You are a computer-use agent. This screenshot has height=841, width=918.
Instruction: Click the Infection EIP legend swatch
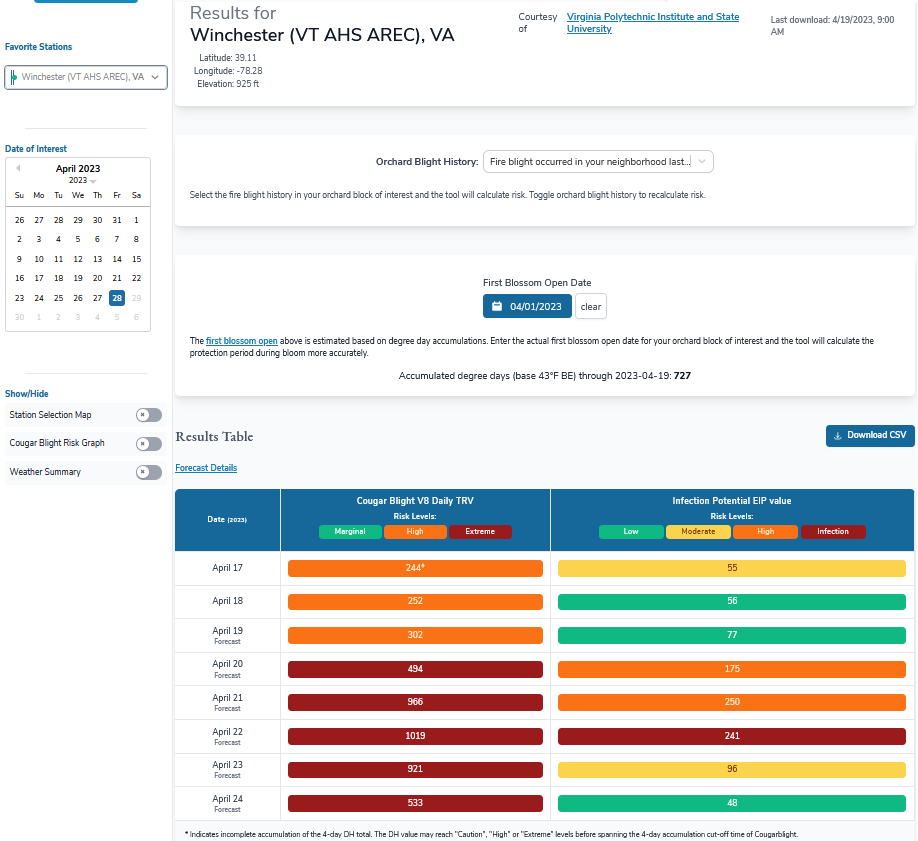(x=833, y=532)
